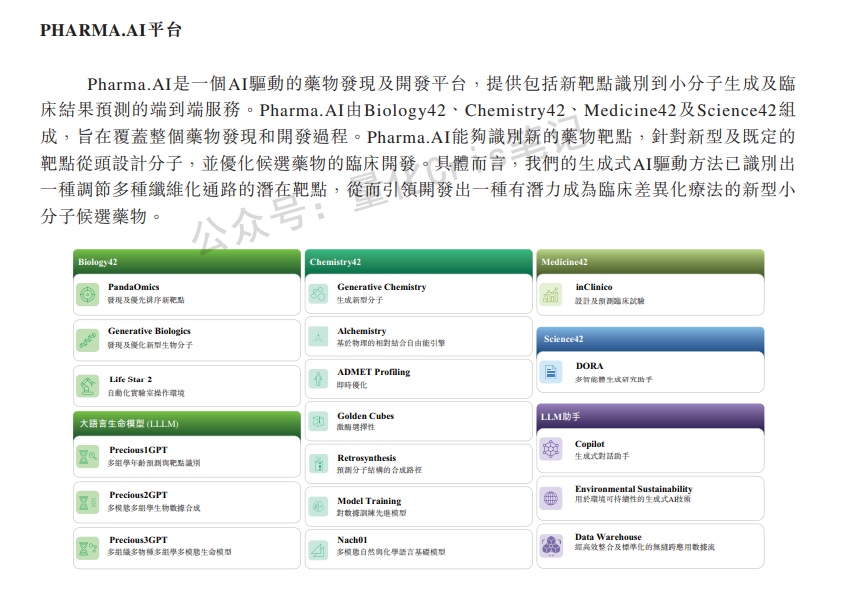The width and height of the screenshot is (855, 598).
Task: Open the inClinico chart icon
Action: tap(551, 292)
